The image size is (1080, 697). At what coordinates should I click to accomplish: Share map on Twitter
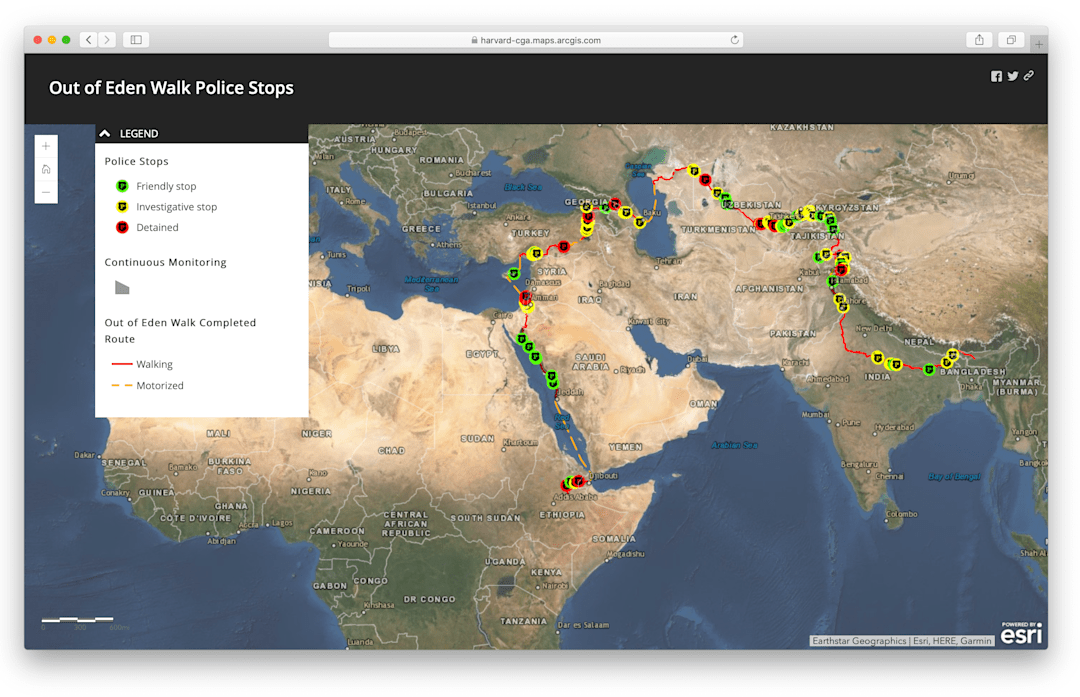click(x=1012, y=76)
